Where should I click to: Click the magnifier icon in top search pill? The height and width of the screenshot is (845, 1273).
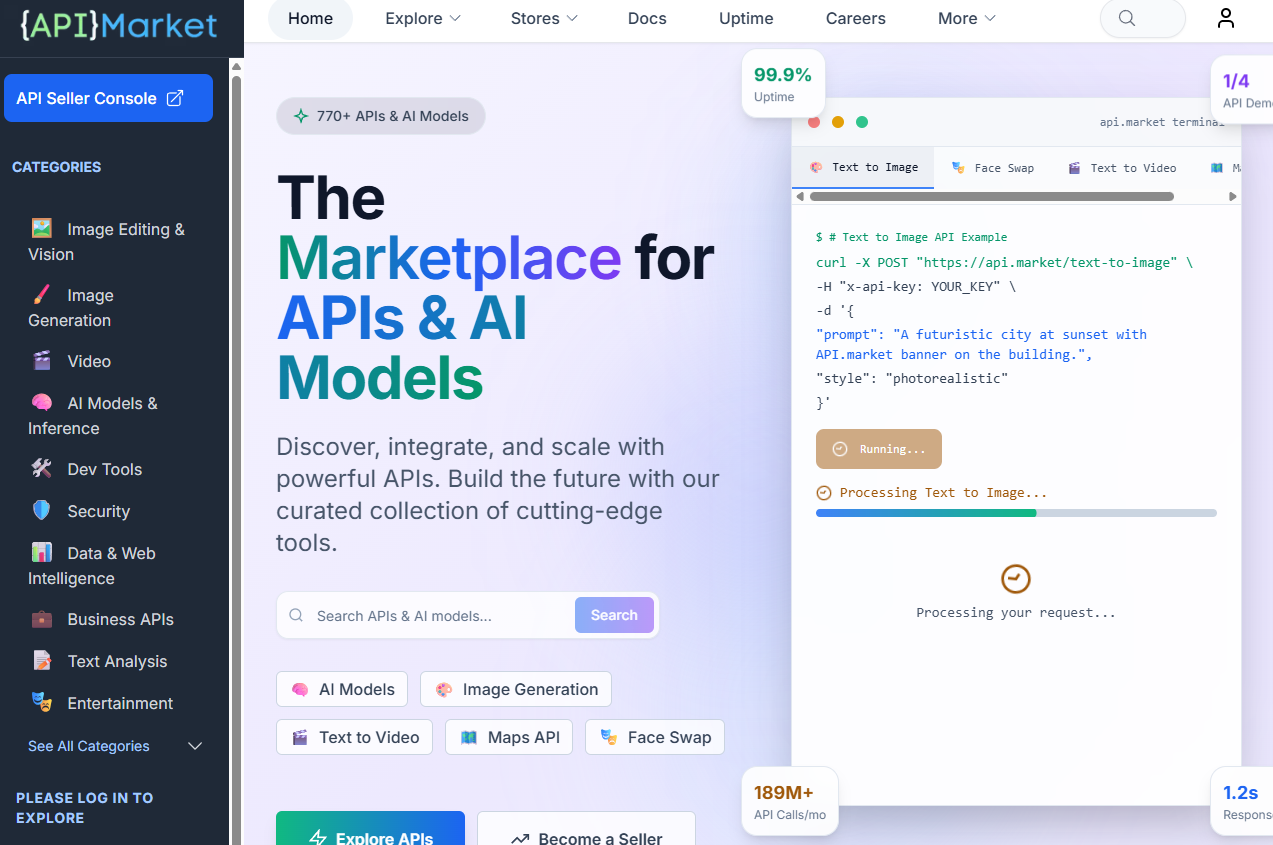[1126, 18]
